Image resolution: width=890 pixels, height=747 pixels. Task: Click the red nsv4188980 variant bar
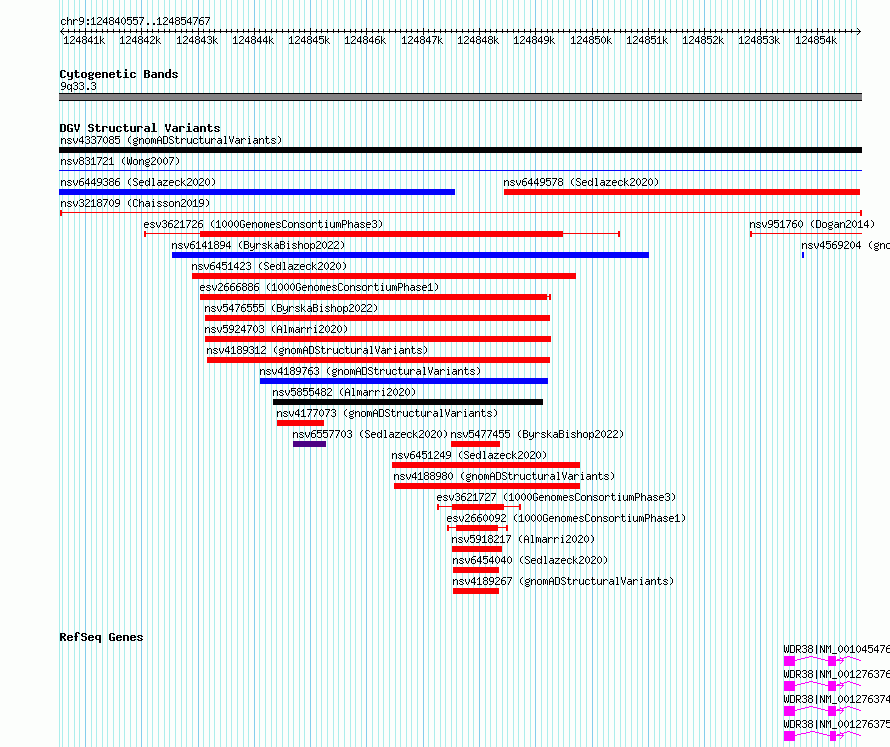coord(487,486)
